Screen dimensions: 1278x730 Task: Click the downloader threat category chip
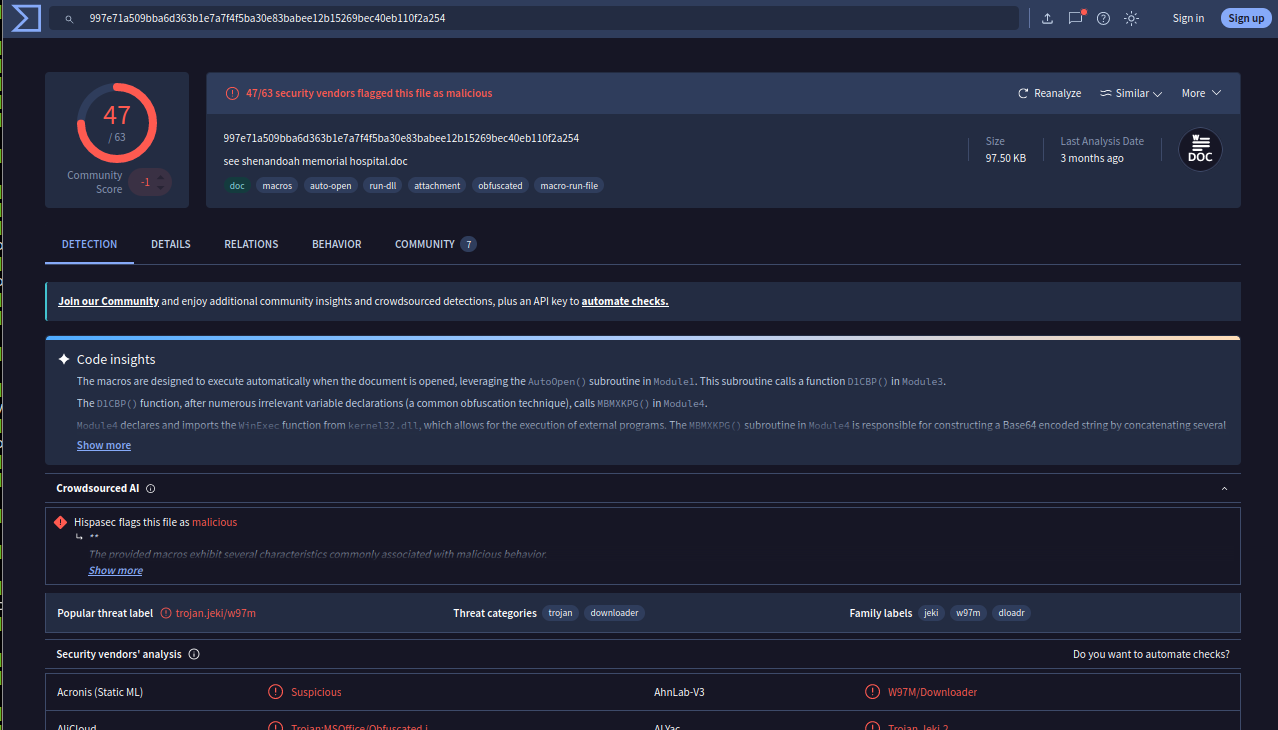tap(614, 613)
